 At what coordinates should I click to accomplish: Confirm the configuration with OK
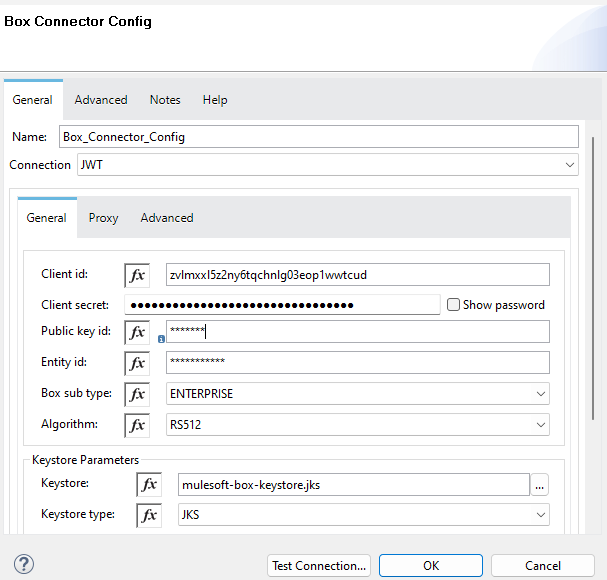pos(431,566)
